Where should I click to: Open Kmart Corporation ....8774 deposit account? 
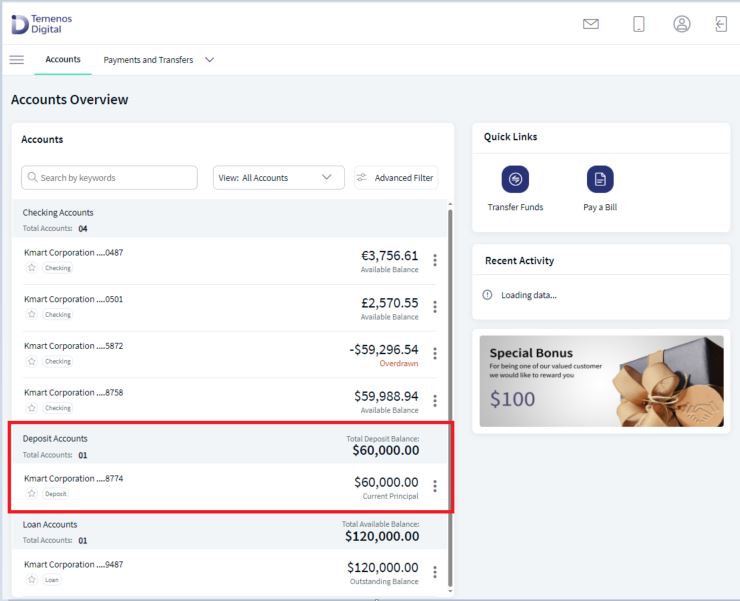click(x=73, y=478)
